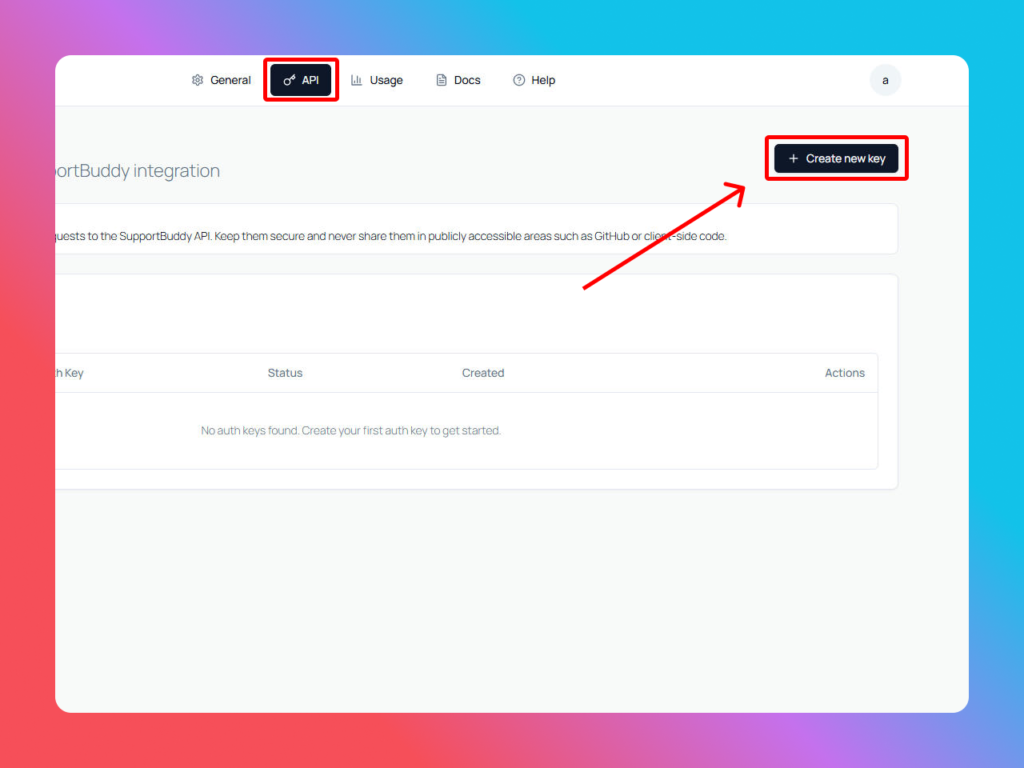Select the API tab label

[310, 80]
